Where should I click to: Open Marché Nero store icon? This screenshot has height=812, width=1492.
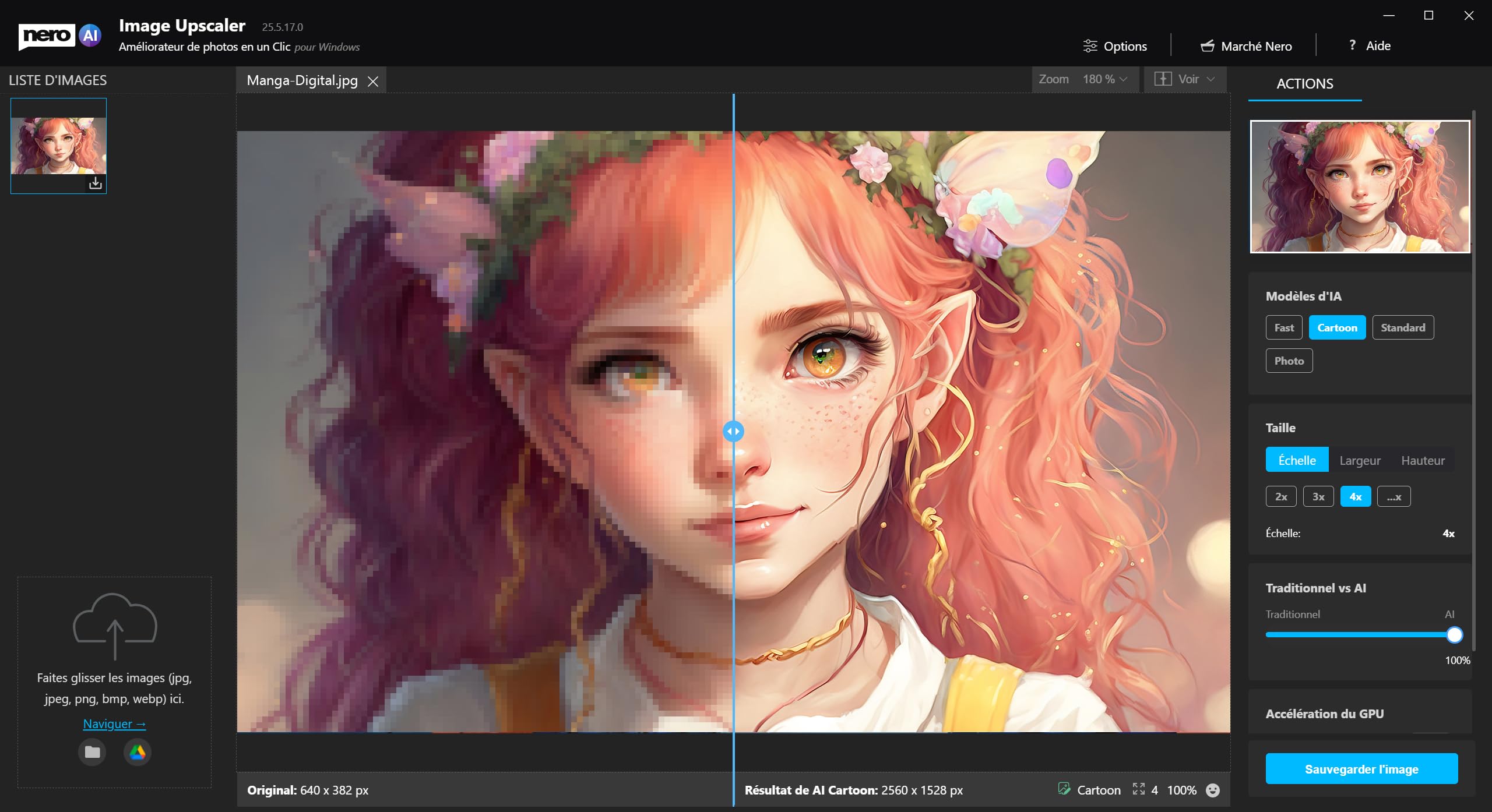tap(1208, 46)
